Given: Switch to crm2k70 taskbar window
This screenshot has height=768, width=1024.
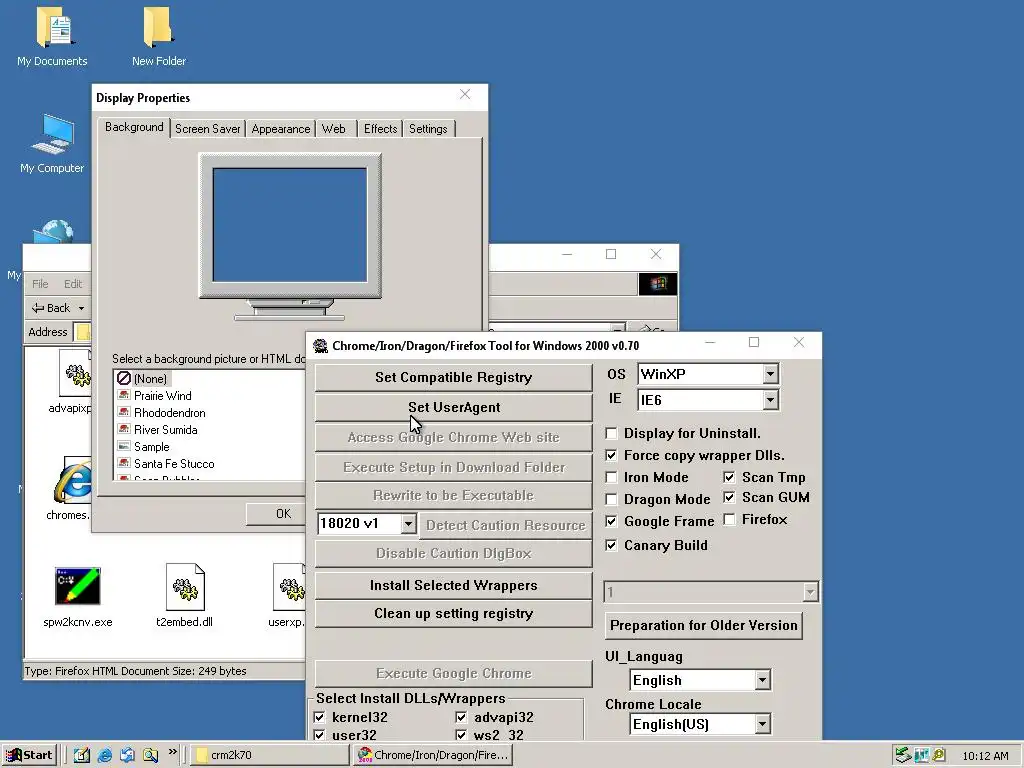Looking at the screenshot, I should (270, 755).
